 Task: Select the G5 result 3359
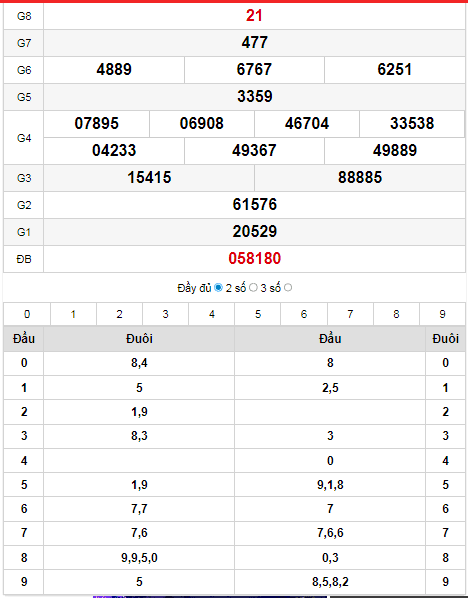[x=255, y=96]
